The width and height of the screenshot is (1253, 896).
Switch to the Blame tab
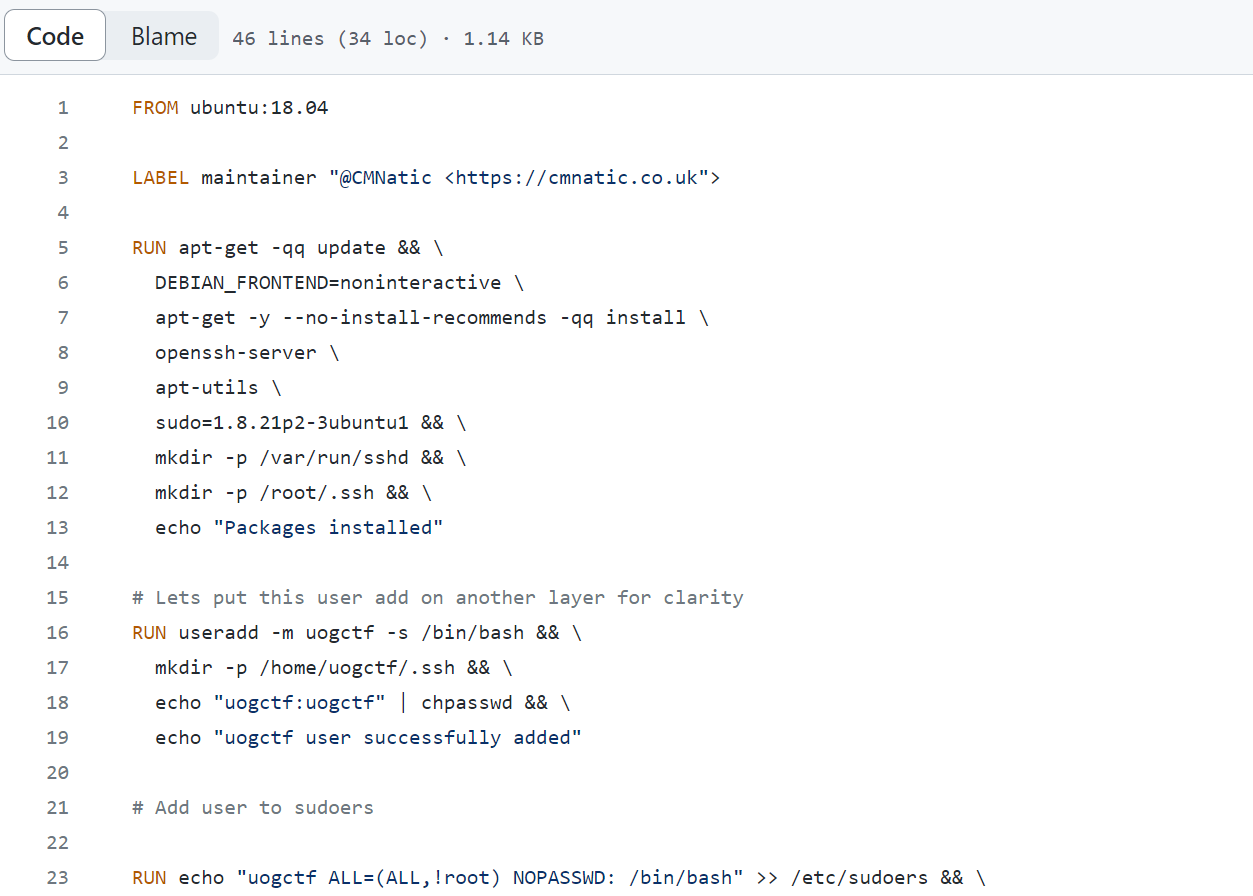tap(162, 35)
